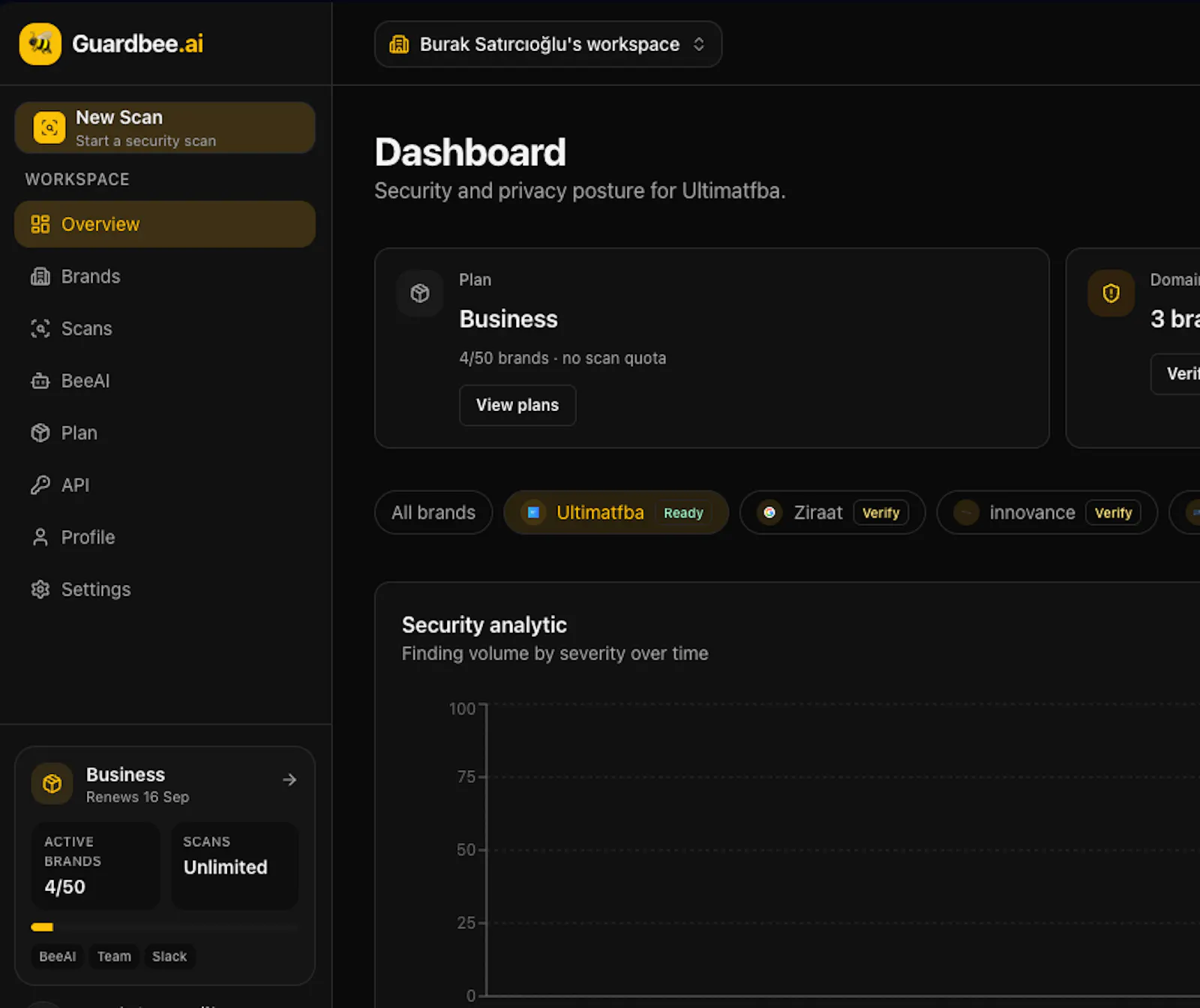Screen dimensions: 1200x1008
Task: Click the View plans button
Action: click(517, 405)
